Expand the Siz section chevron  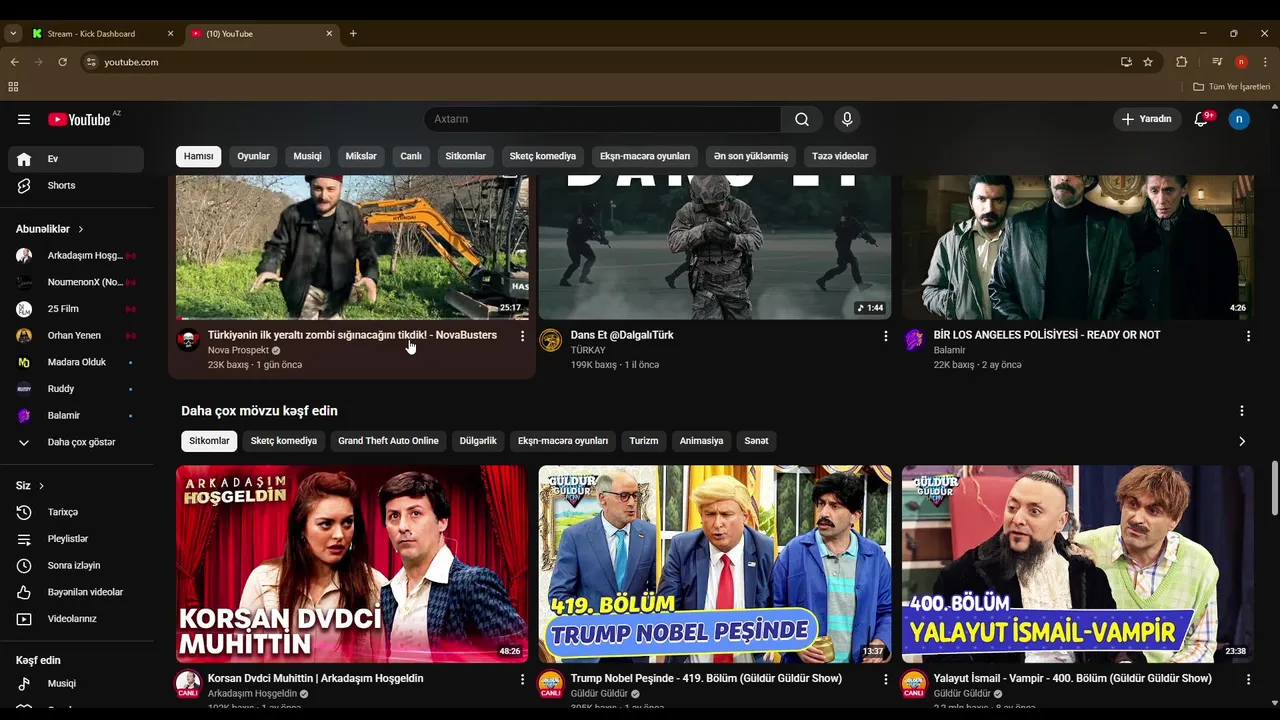click(42, 486)
